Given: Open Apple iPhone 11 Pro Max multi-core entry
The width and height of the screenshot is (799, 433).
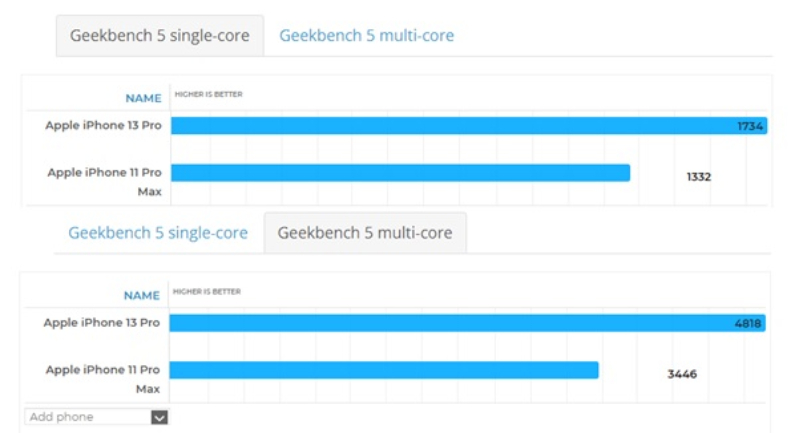Looking at the screenshot, I should [x=103, y=378].
